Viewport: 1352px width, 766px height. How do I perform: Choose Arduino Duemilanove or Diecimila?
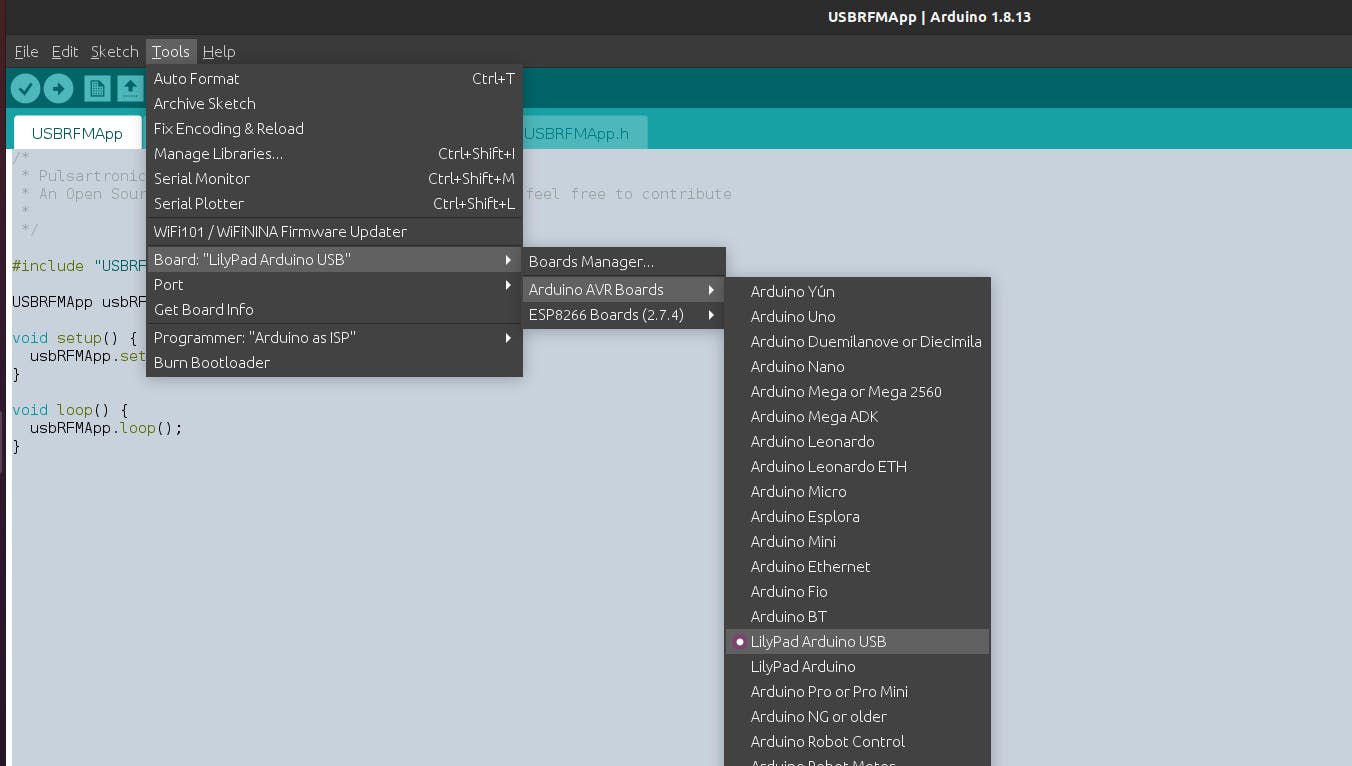pos(858,342)
